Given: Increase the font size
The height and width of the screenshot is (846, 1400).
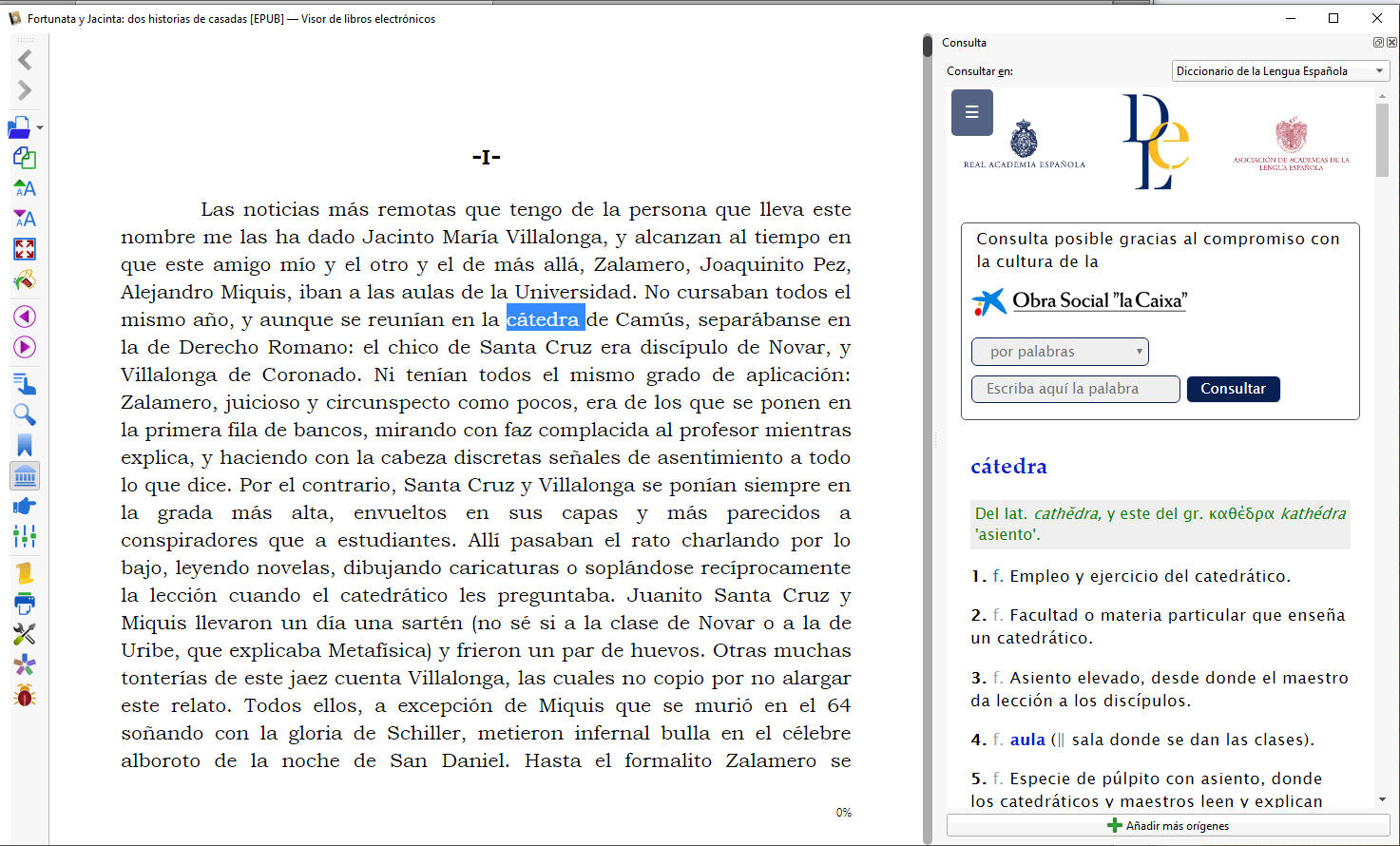Looking at the screenshot, I should (x=25, y=188).
